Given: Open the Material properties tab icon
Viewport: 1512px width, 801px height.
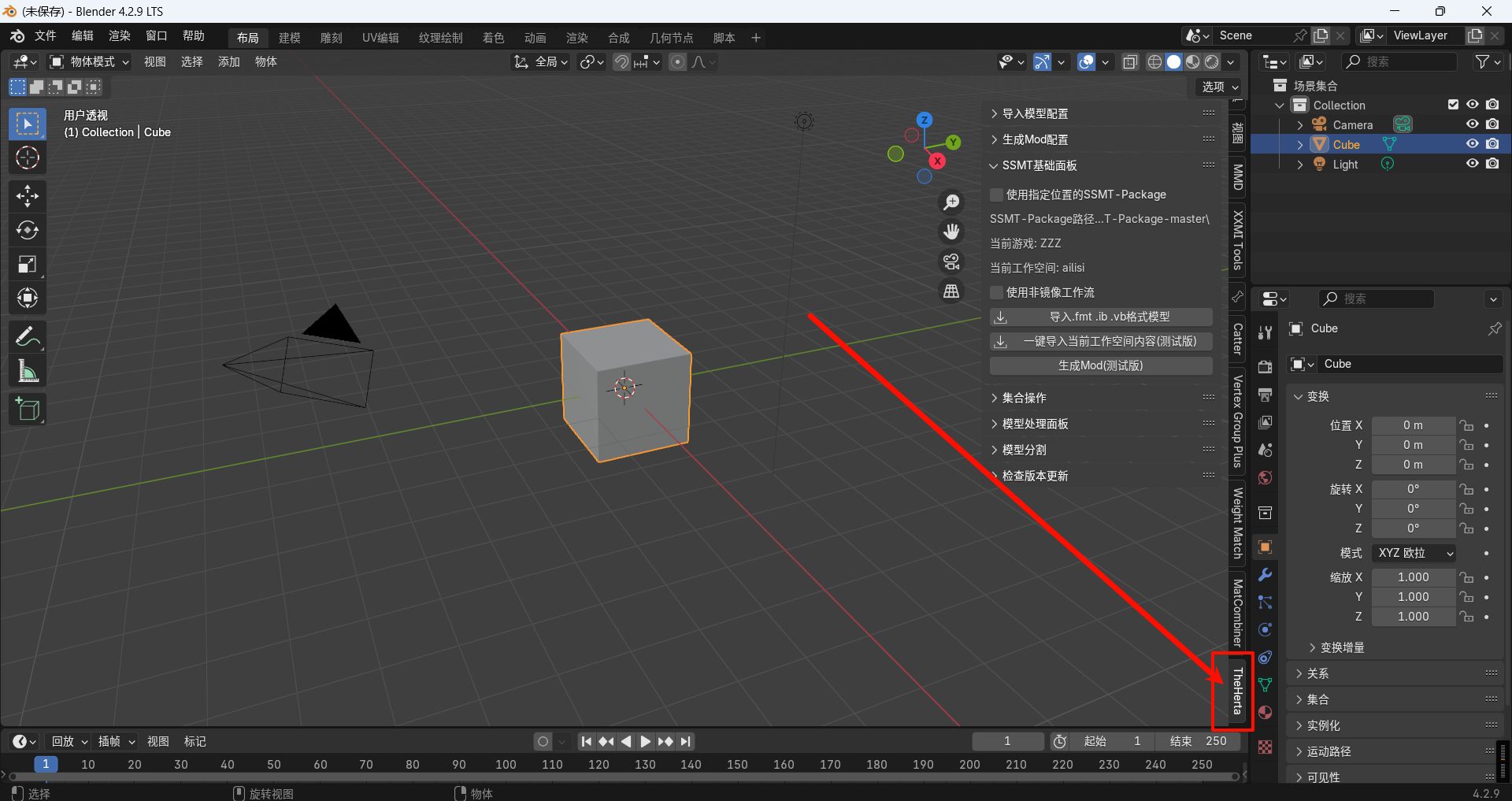Looking at the screenshot, I should (x=1265, y=713).
